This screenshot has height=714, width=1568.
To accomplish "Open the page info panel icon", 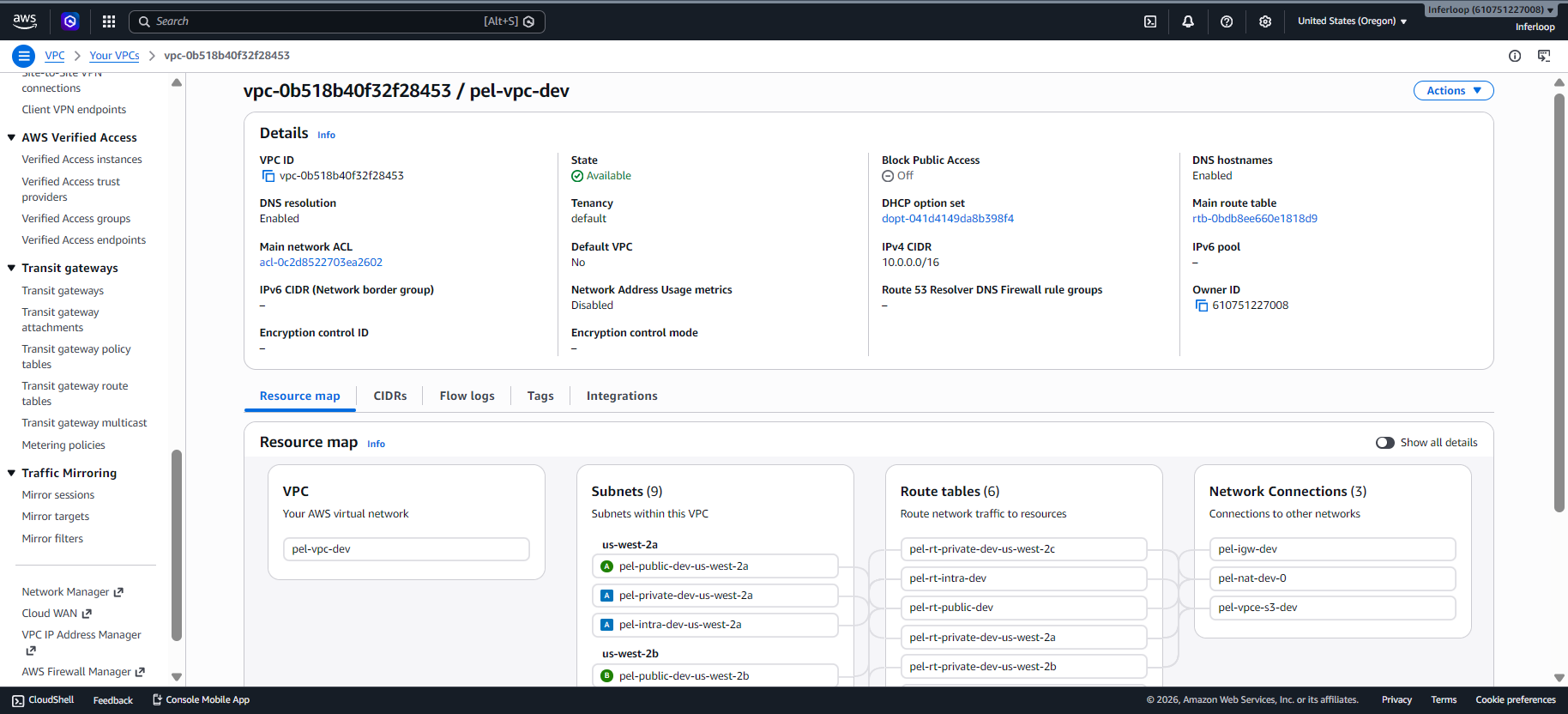I will click(x=1515, y=56).
